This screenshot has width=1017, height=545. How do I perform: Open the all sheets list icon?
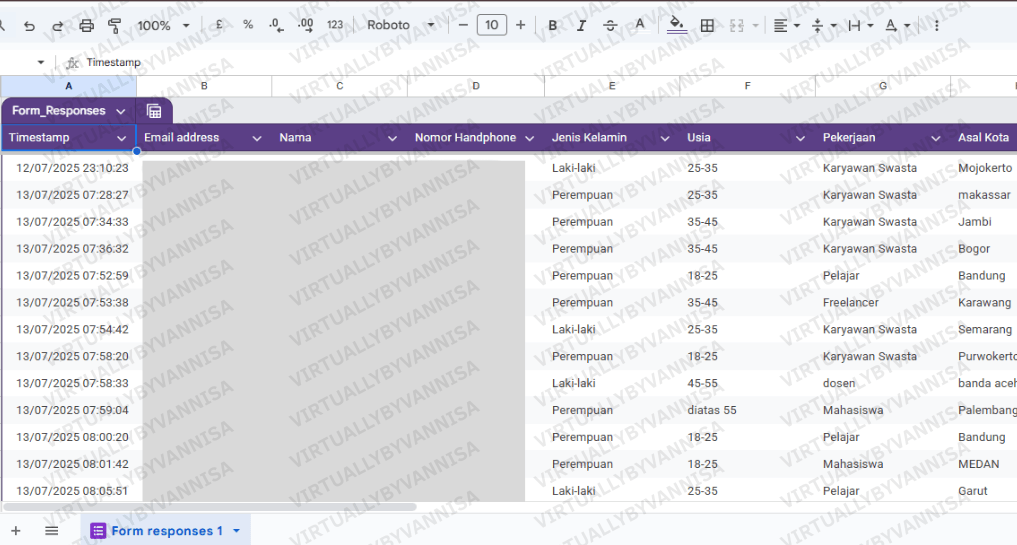pyautogui.click(x=51, y=531)
